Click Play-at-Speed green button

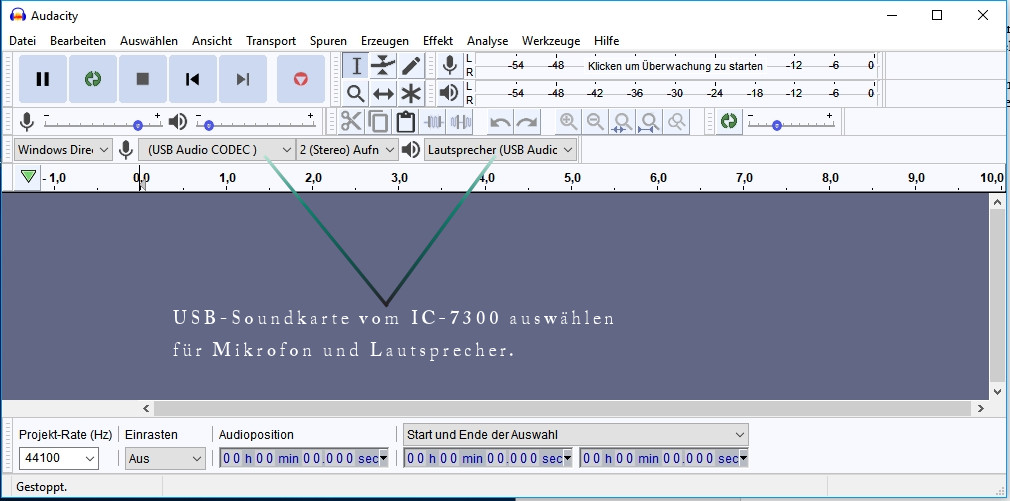pos(729,121)
